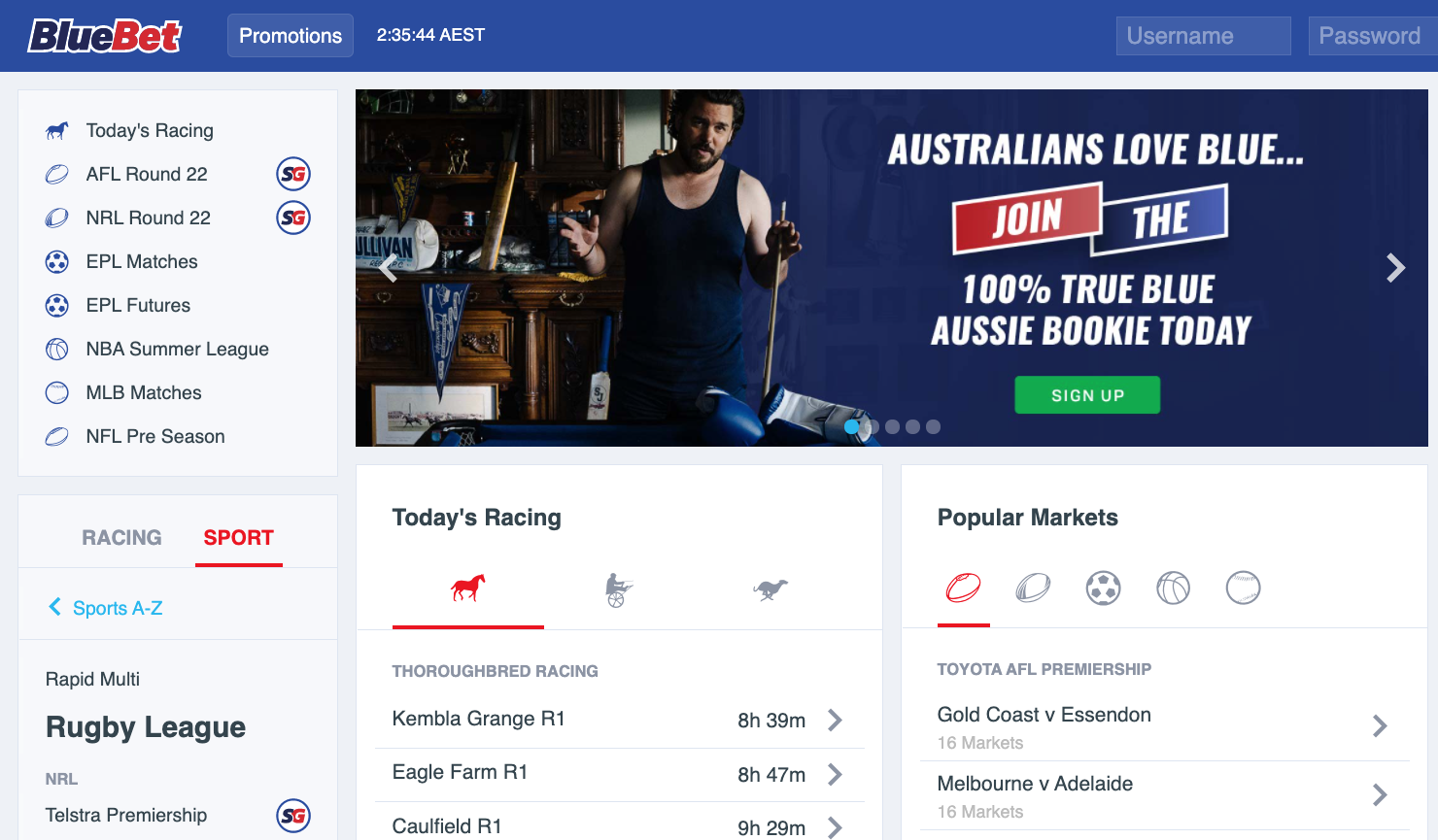Select the harness racing tab

pyautogui.click(x=618, y=588)
